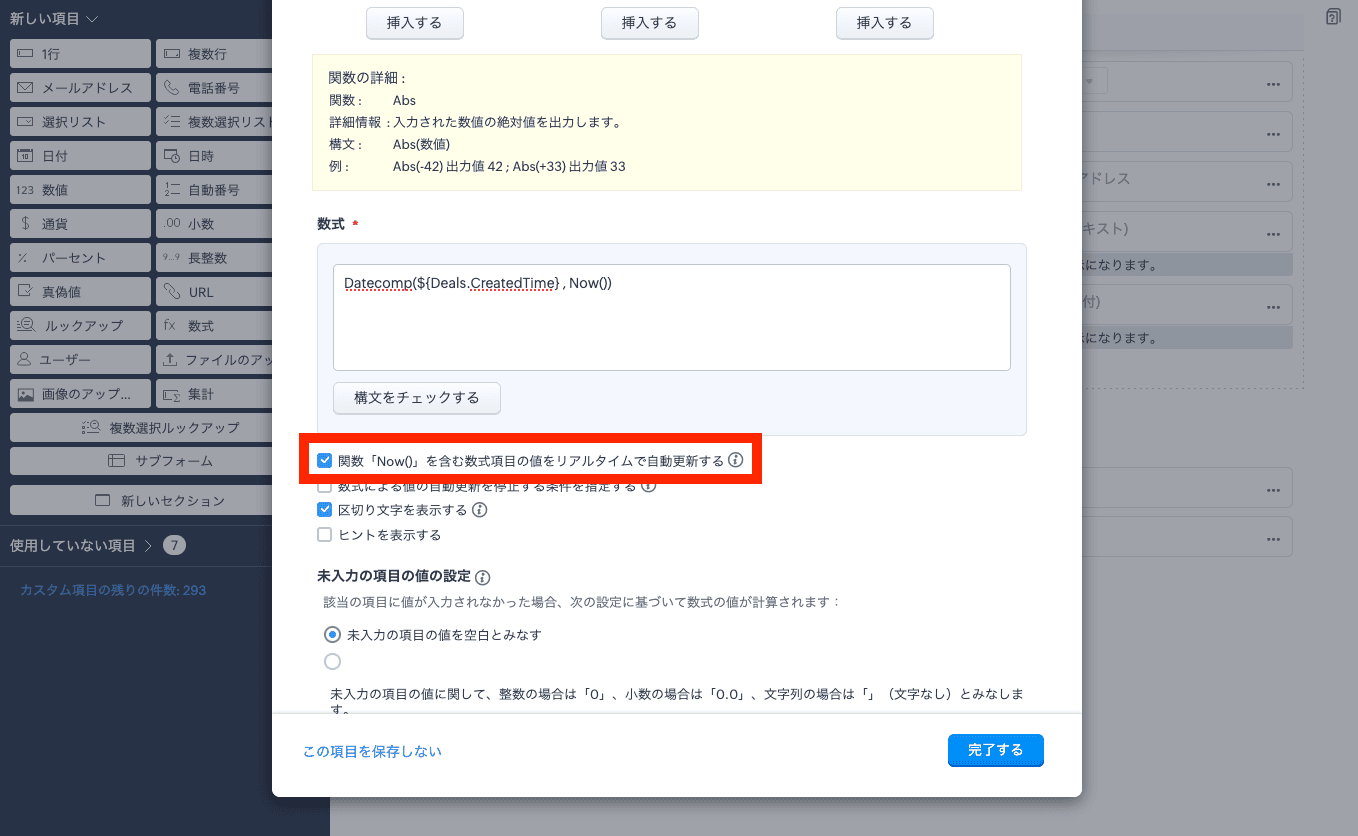Image resolution: width=1358 pixels, height=836 pixels.
Task: Enable the ヒントを表示する checkbox
Action: 324,535
